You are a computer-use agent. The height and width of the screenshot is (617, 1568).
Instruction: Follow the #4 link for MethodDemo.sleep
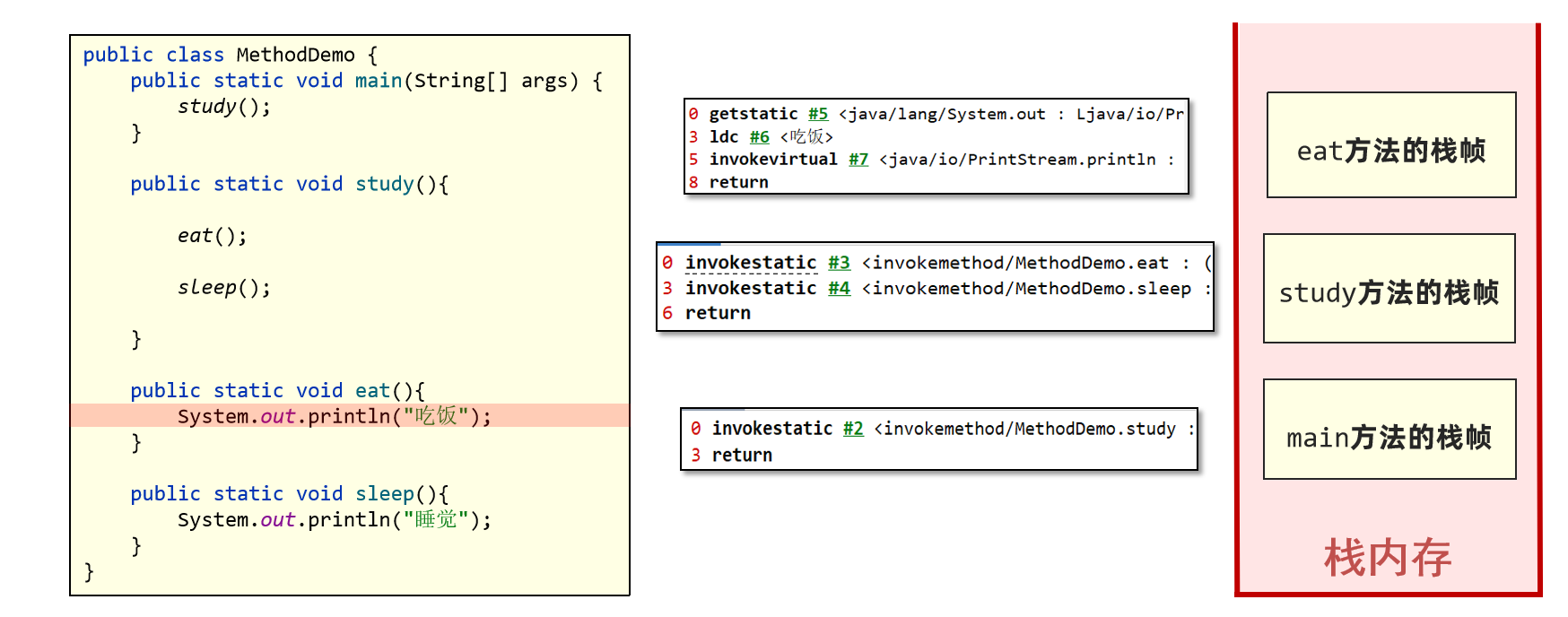[x=838, y=289]
